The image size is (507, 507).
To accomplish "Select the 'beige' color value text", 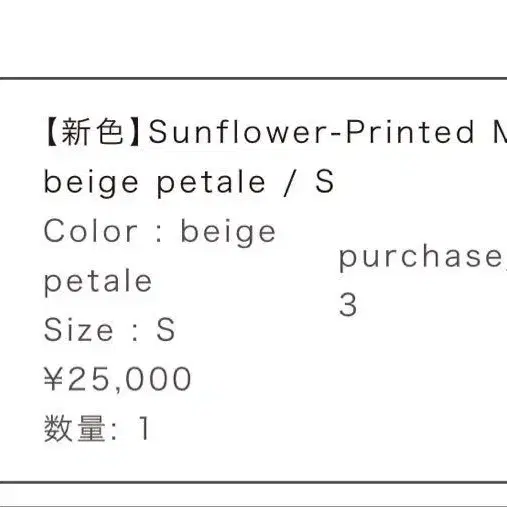I will pyautogui.click(x=228, y=233).
